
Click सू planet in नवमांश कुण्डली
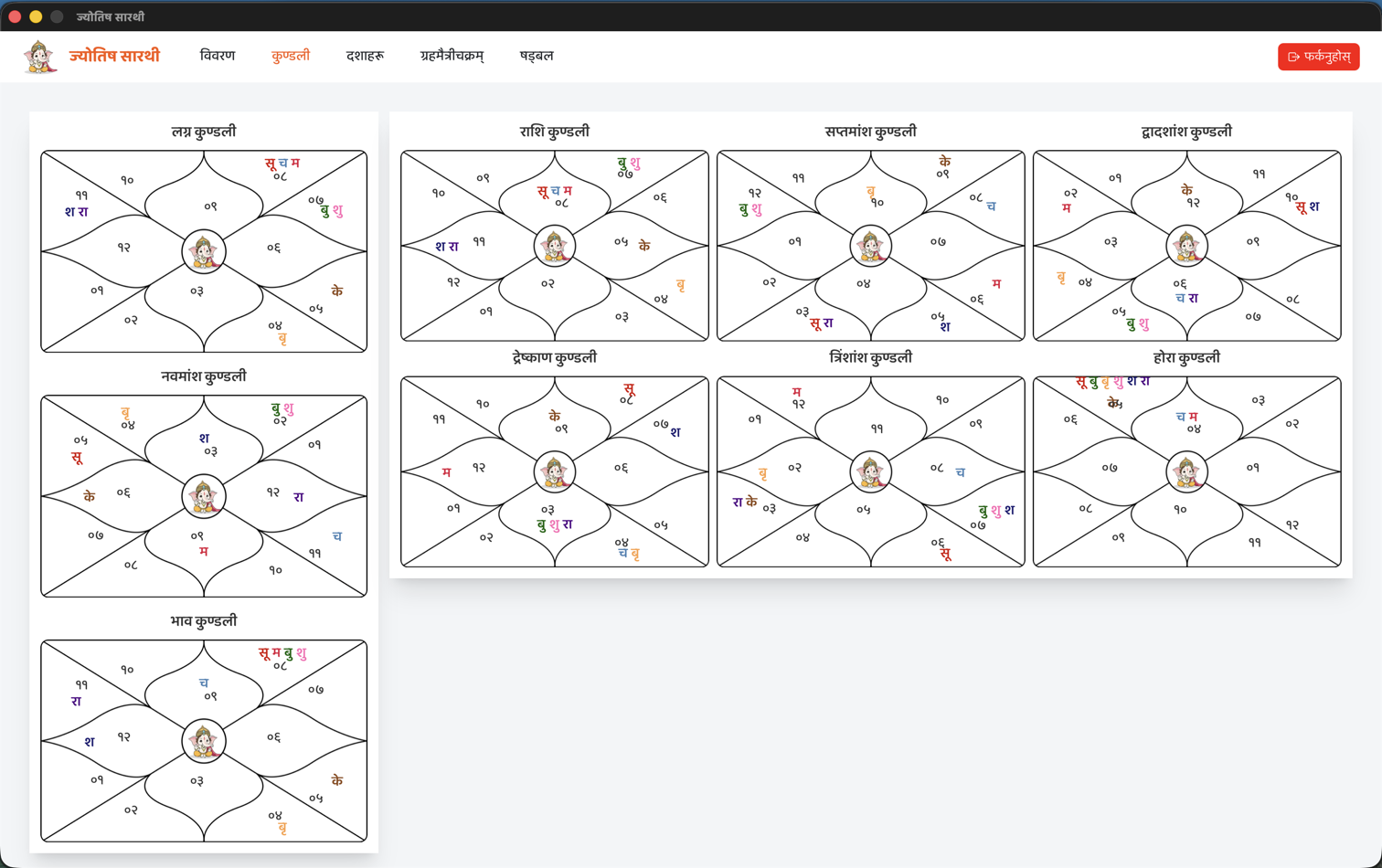(x=77, y=457)
